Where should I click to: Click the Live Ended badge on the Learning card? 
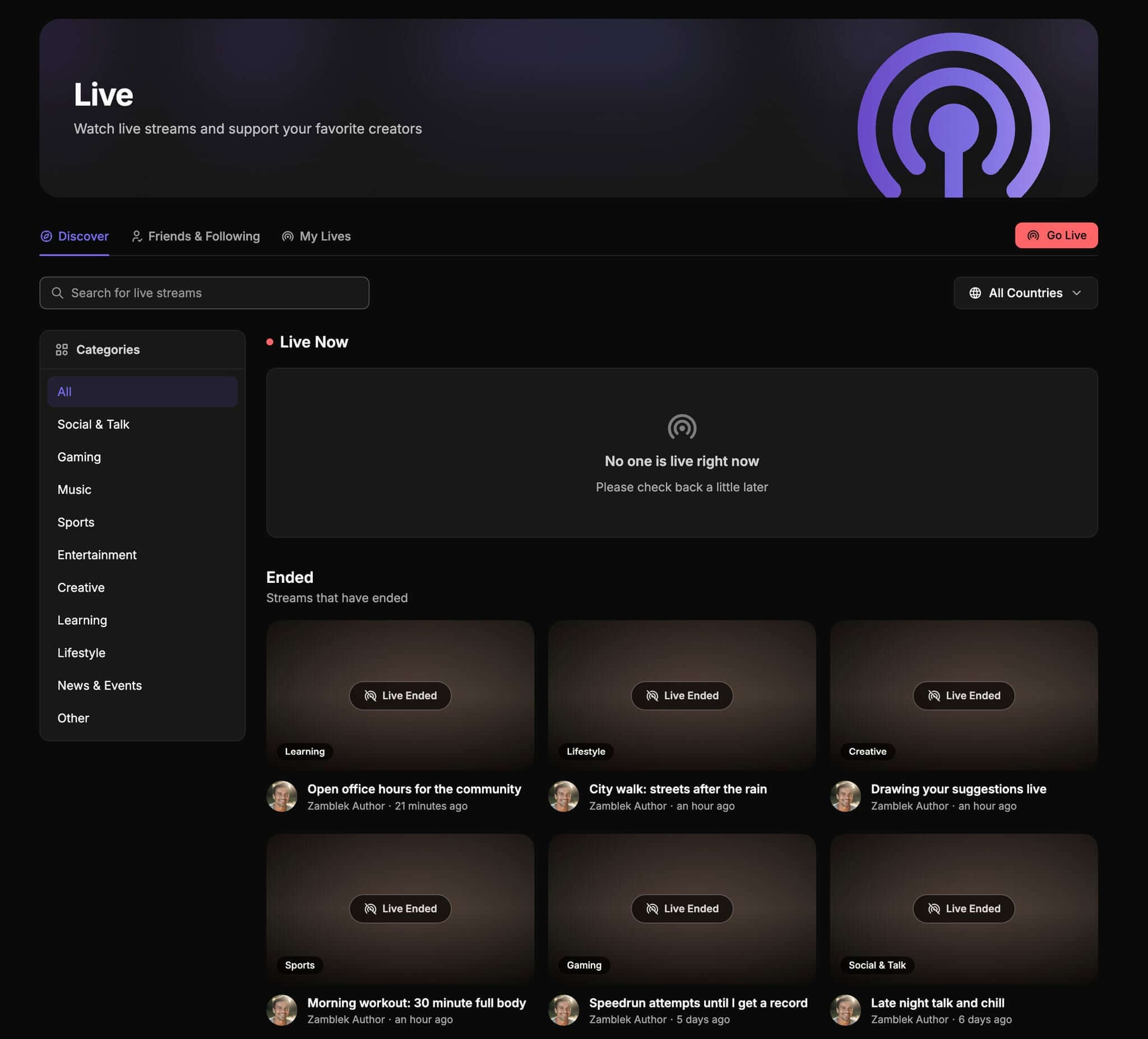[x=400, y=695]
